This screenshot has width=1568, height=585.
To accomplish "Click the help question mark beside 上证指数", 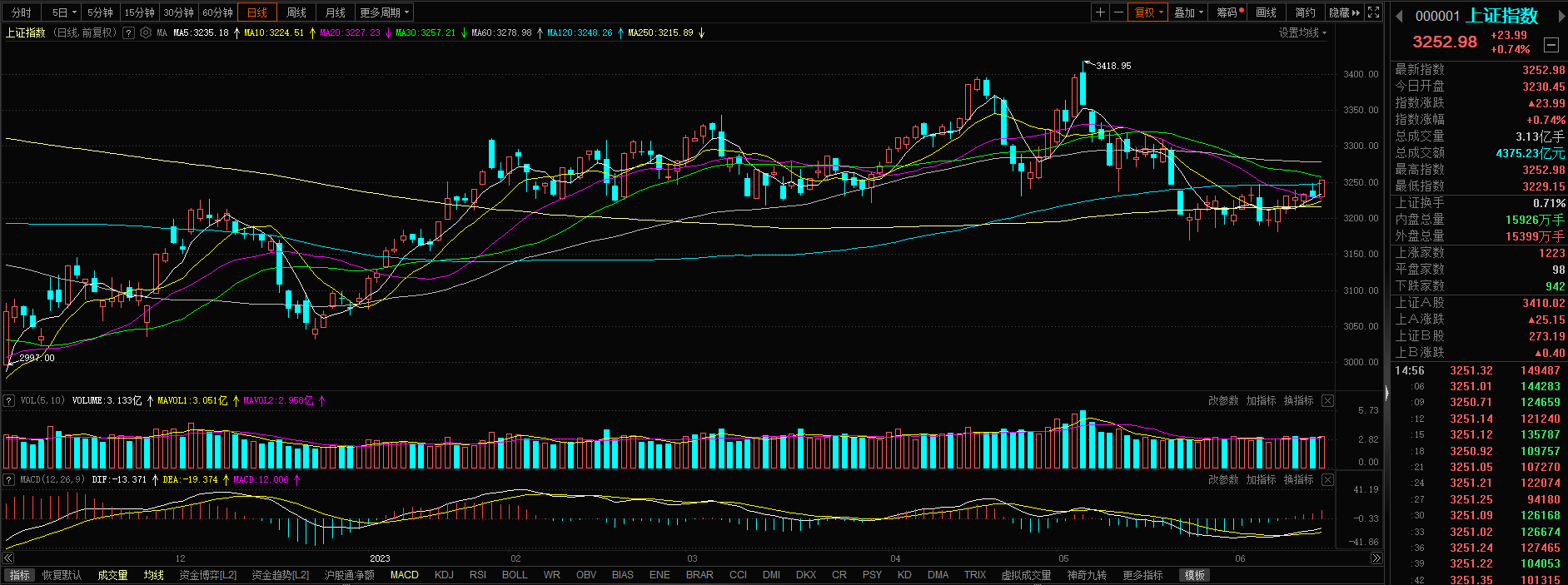I will [128, 33].
